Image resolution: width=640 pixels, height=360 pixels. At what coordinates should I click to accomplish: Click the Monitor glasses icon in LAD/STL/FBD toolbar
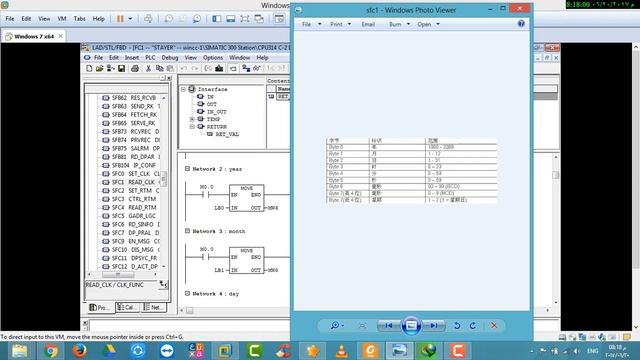tap(257, 69)
